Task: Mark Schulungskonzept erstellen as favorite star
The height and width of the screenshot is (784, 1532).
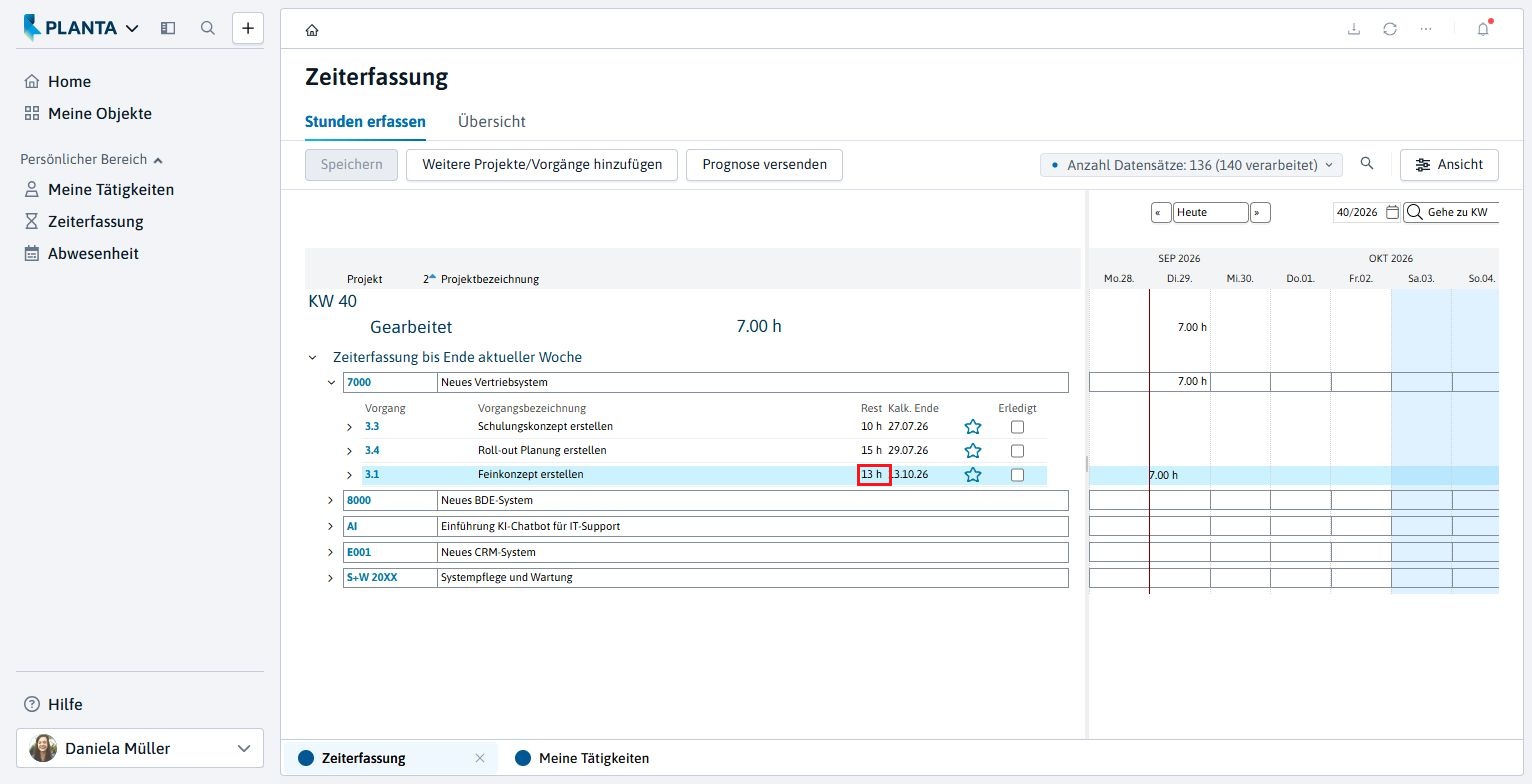Action: click(973, 427)
